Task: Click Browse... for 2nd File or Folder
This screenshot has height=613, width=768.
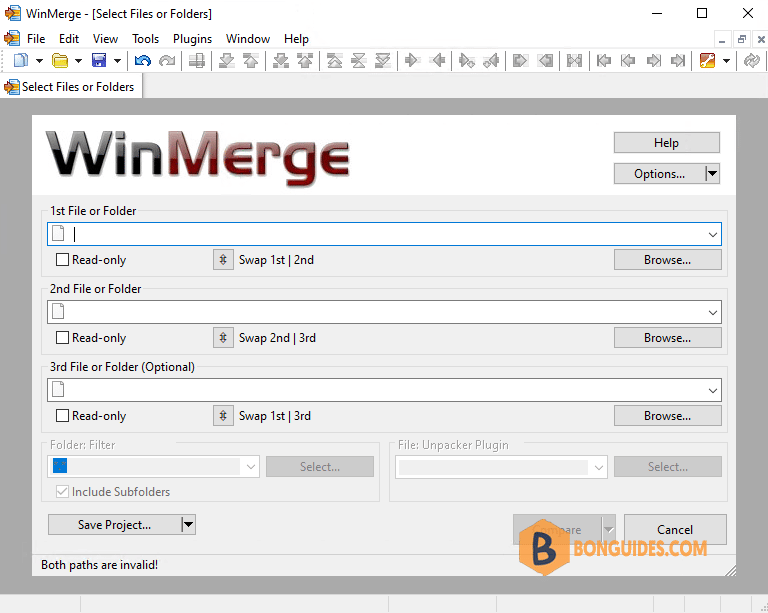Action: pos(668,338)
